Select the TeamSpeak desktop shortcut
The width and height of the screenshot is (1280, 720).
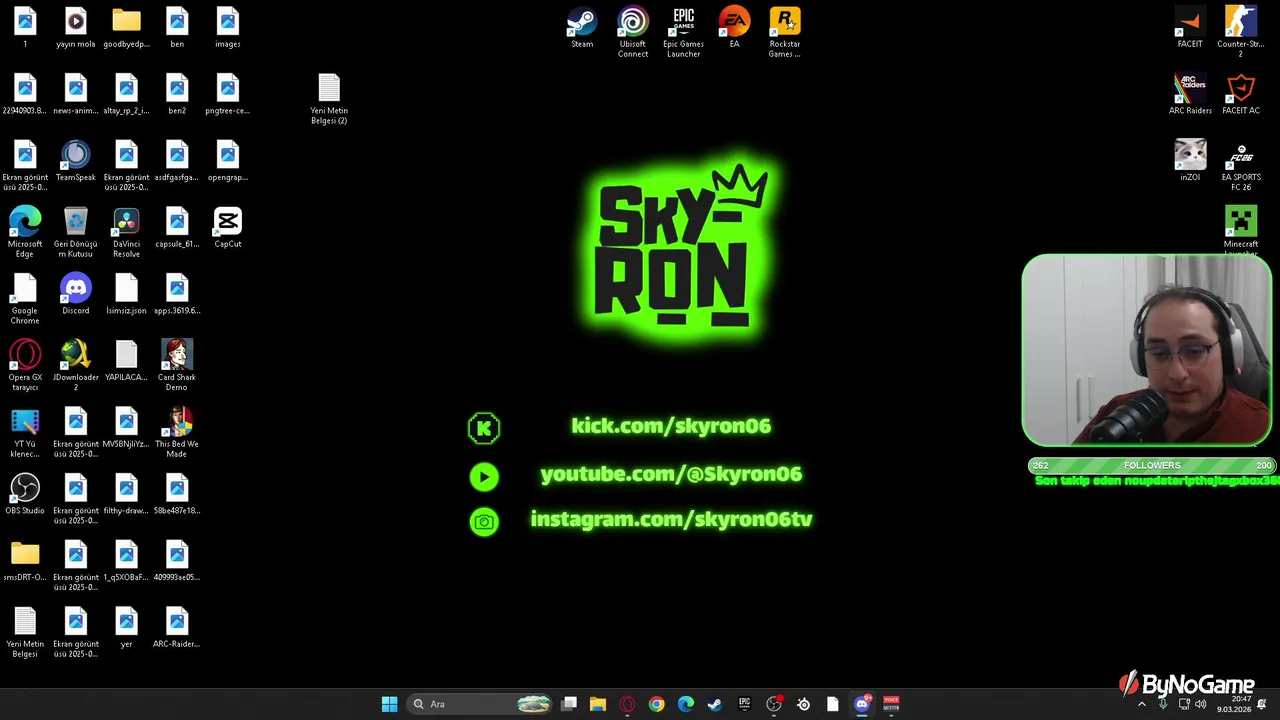click(76, 161)
